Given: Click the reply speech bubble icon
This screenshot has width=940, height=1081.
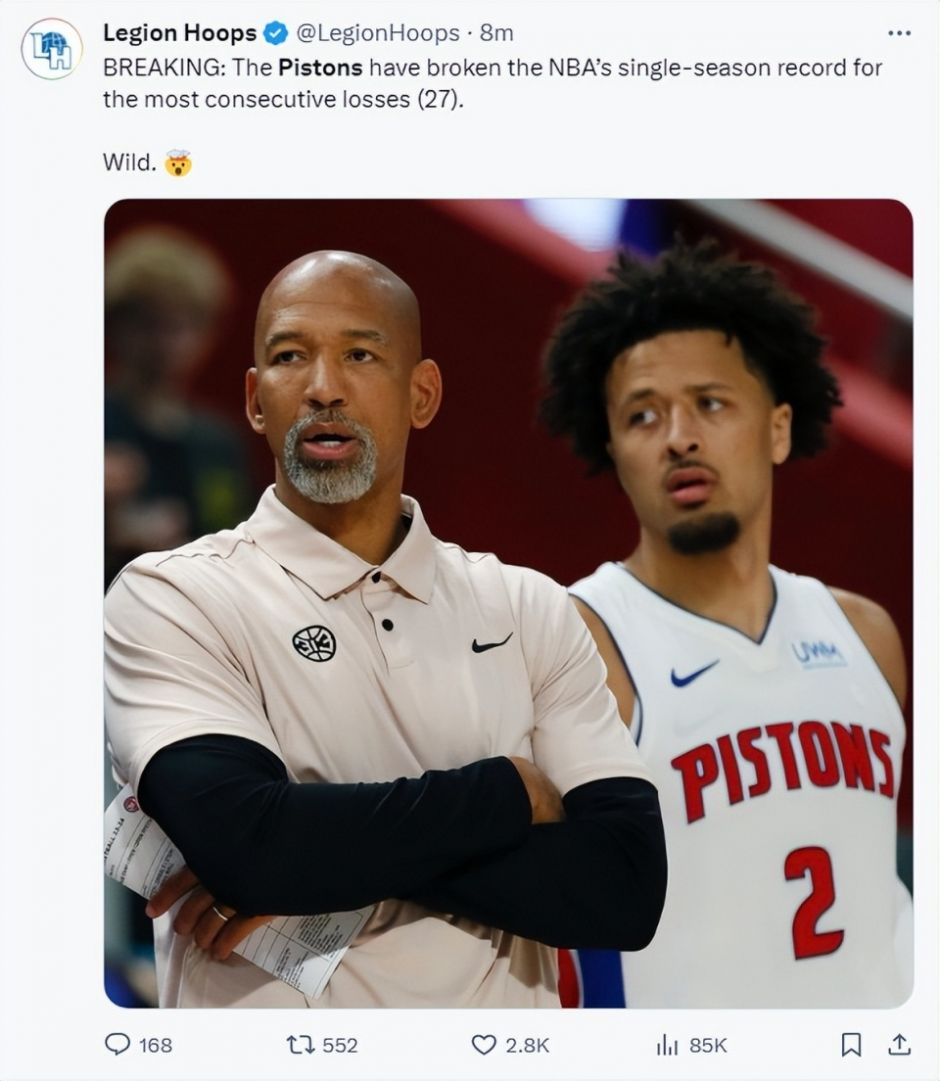Looking at the screenshot, I should pos(118,1044).
